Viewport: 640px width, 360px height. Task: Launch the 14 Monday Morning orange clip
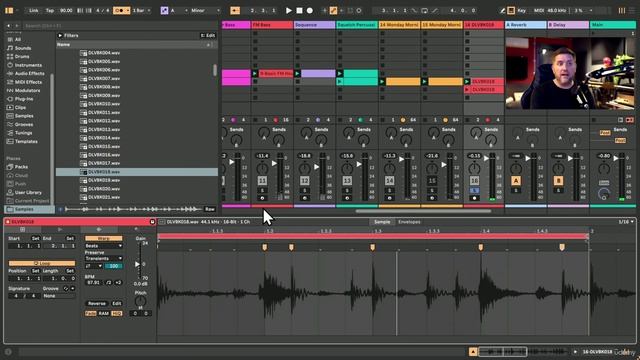tap(382, 82)
